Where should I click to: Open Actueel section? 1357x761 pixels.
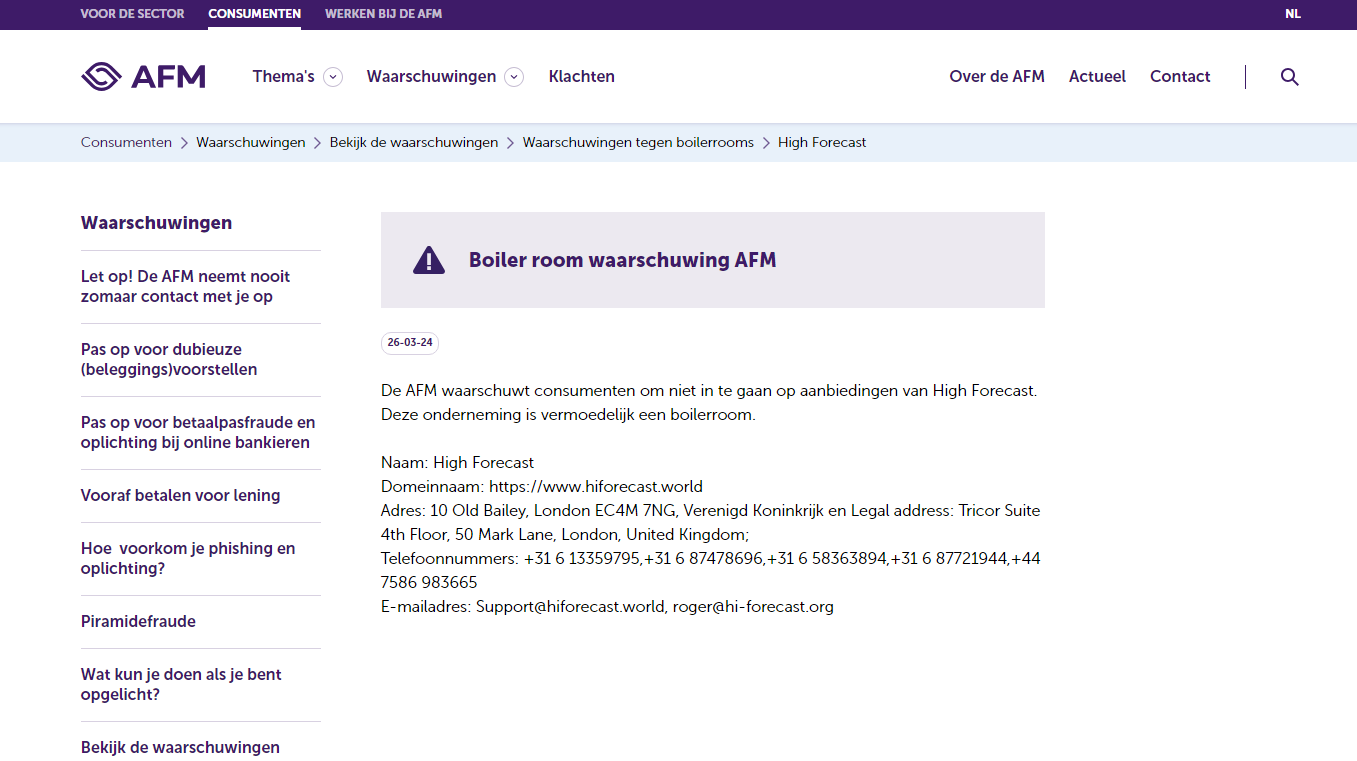coord(1097,77)
